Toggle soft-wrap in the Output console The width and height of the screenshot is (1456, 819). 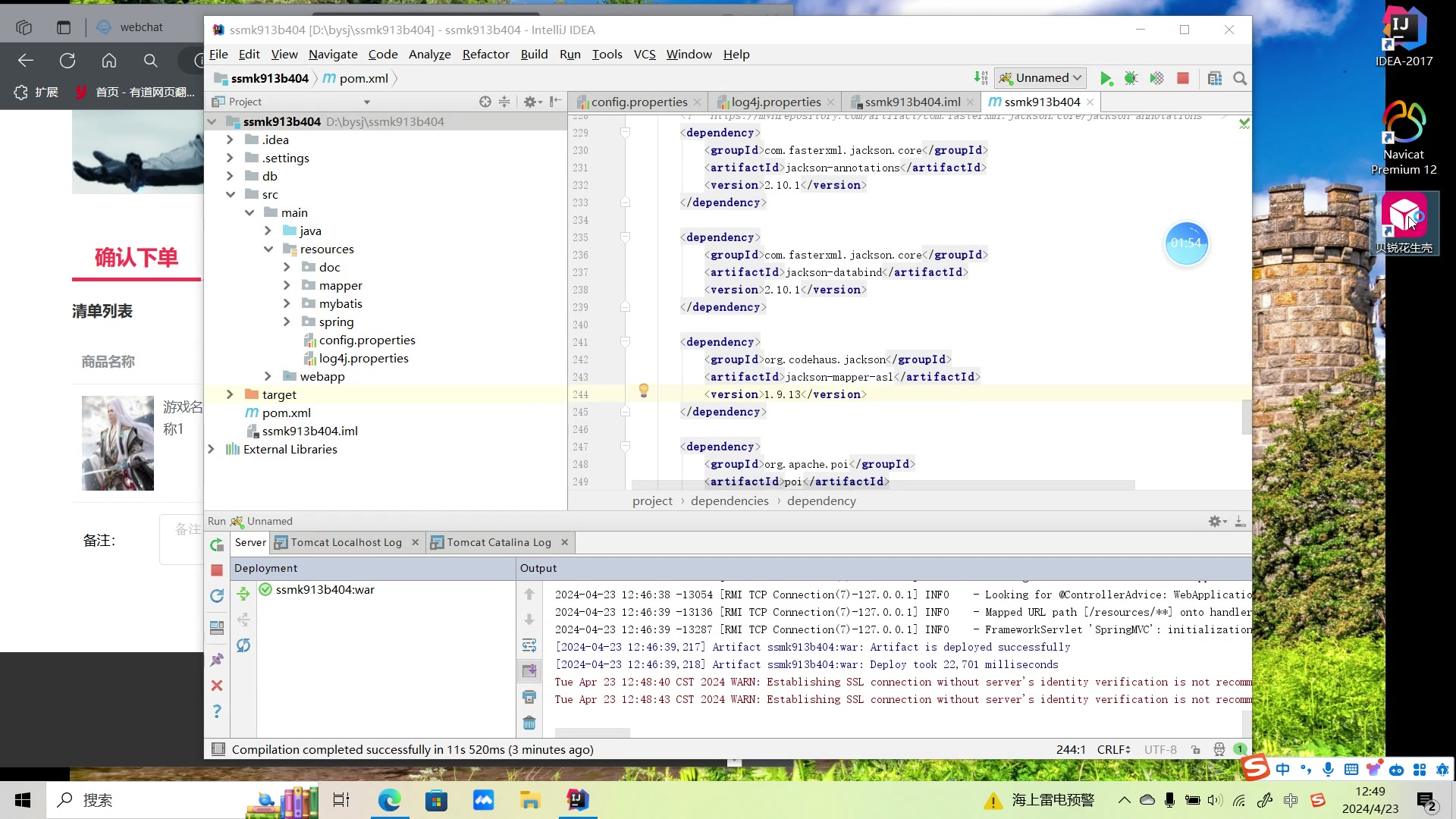coord(529,645)
